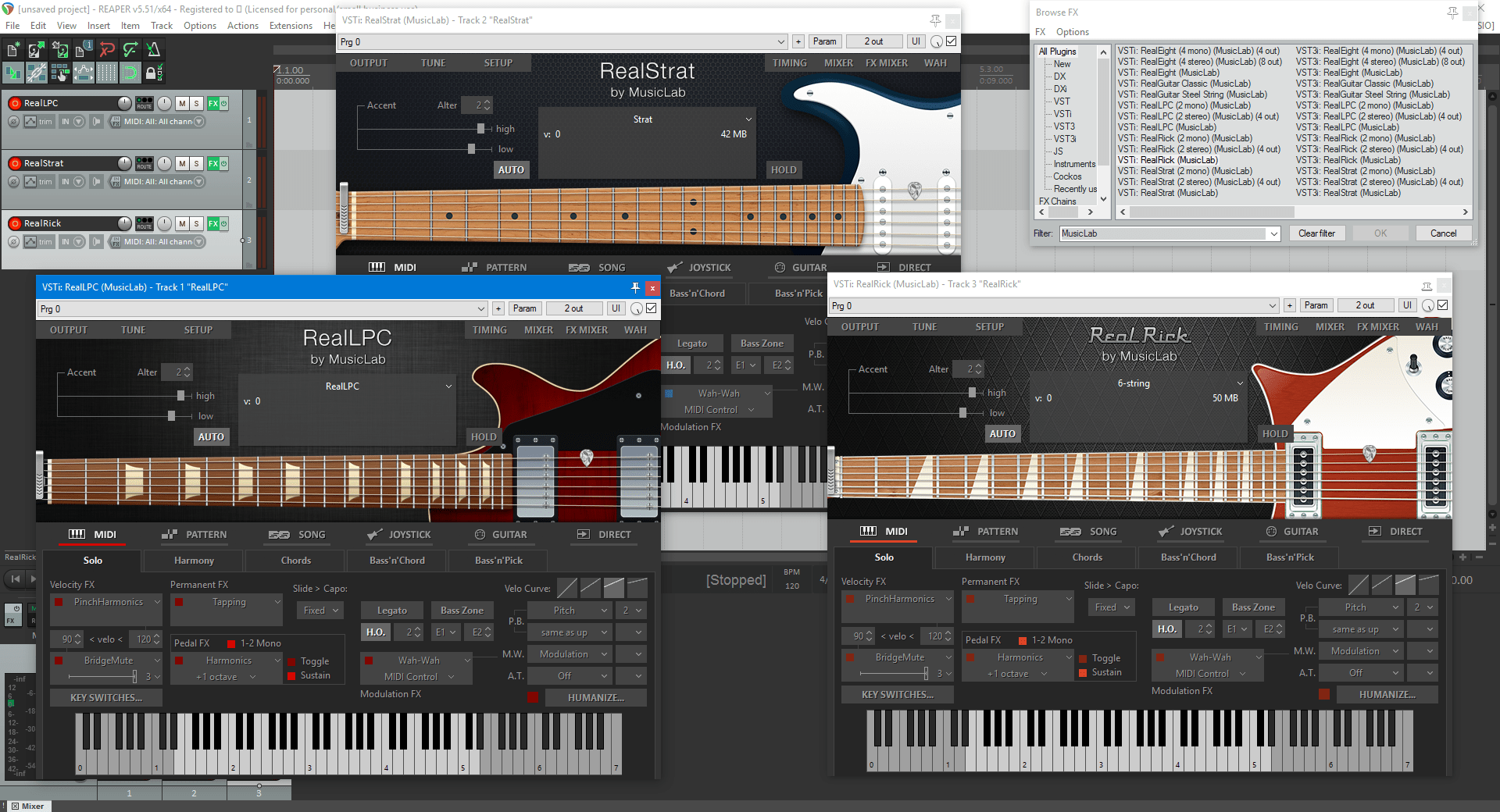Select the fourth Velo Curve shape in RealRick

pyautogui.click(x=1429, y=584)
